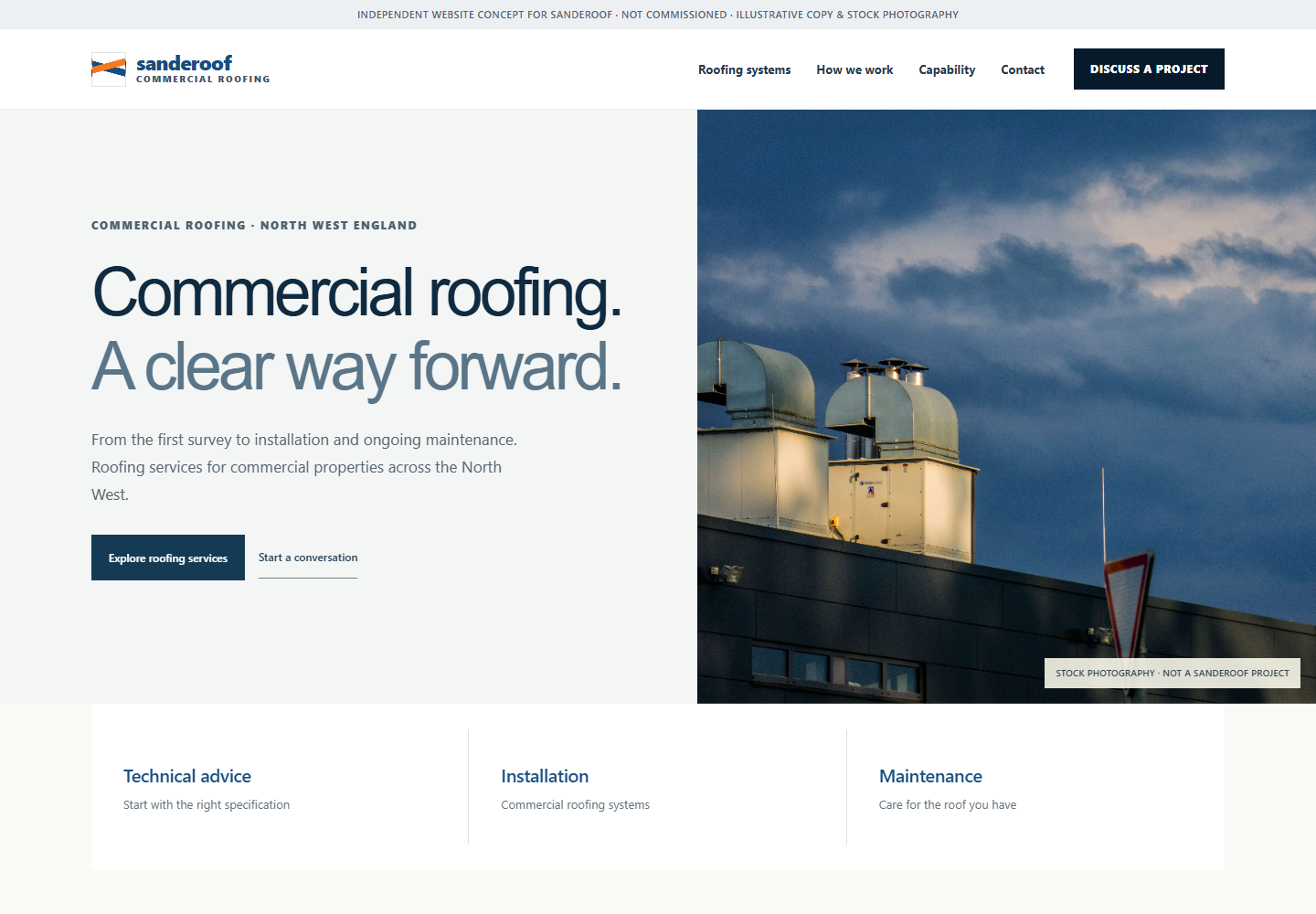Open the Roofing systems menu item

[745, 69]
